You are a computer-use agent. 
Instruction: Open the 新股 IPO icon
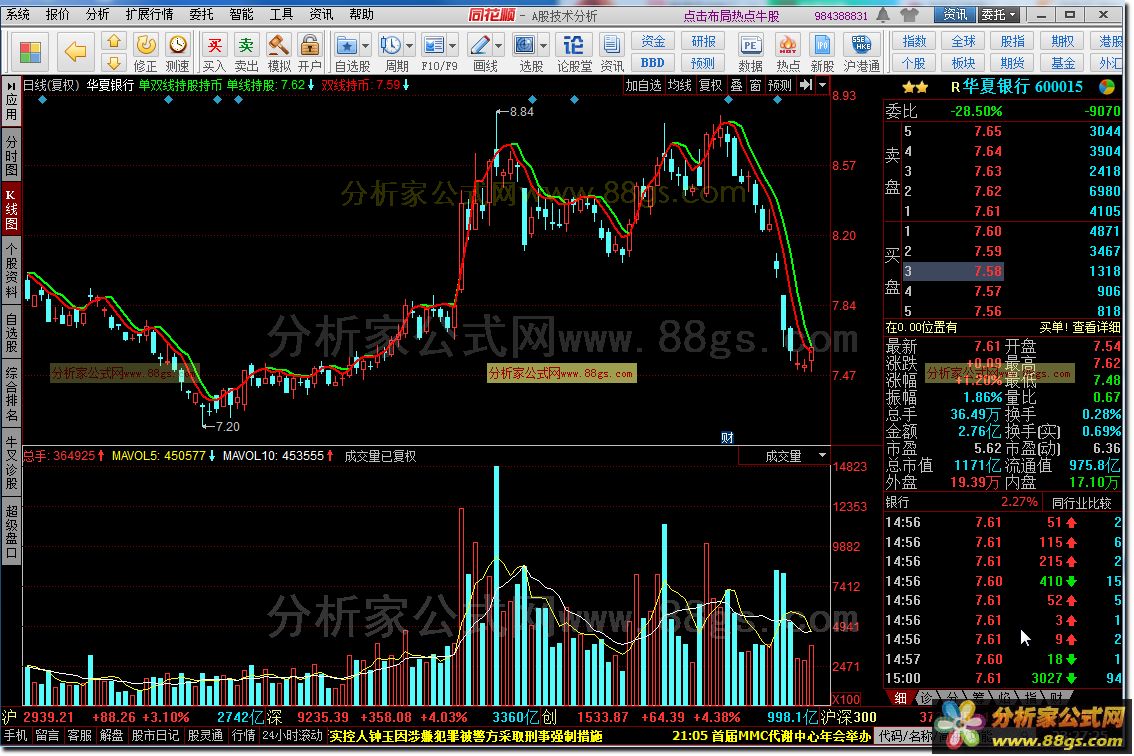[x=822, y=53]
